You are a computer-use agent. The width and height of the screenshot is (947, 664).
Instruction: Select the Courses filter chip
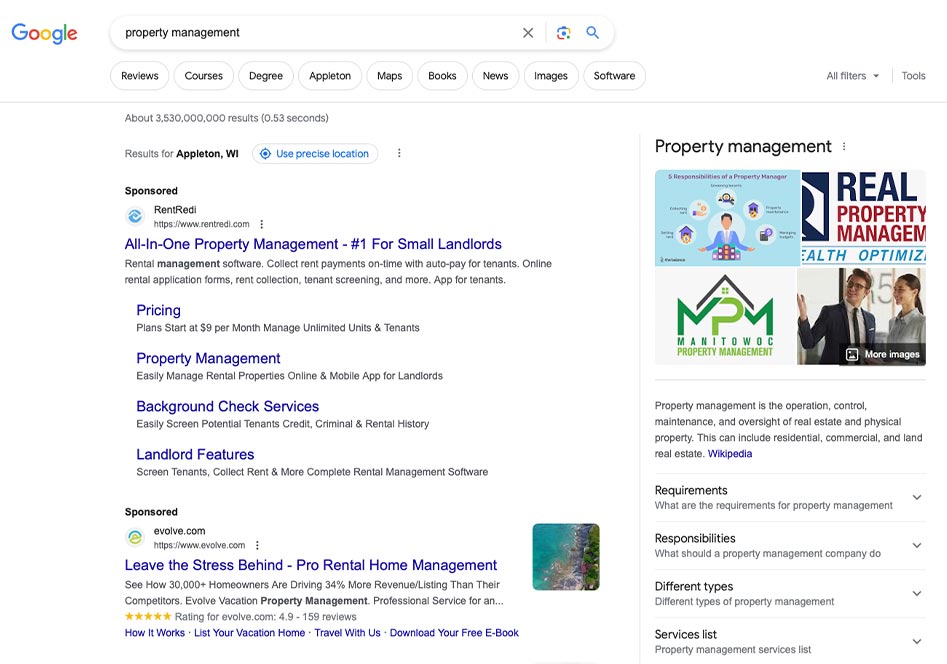(204, 76)
